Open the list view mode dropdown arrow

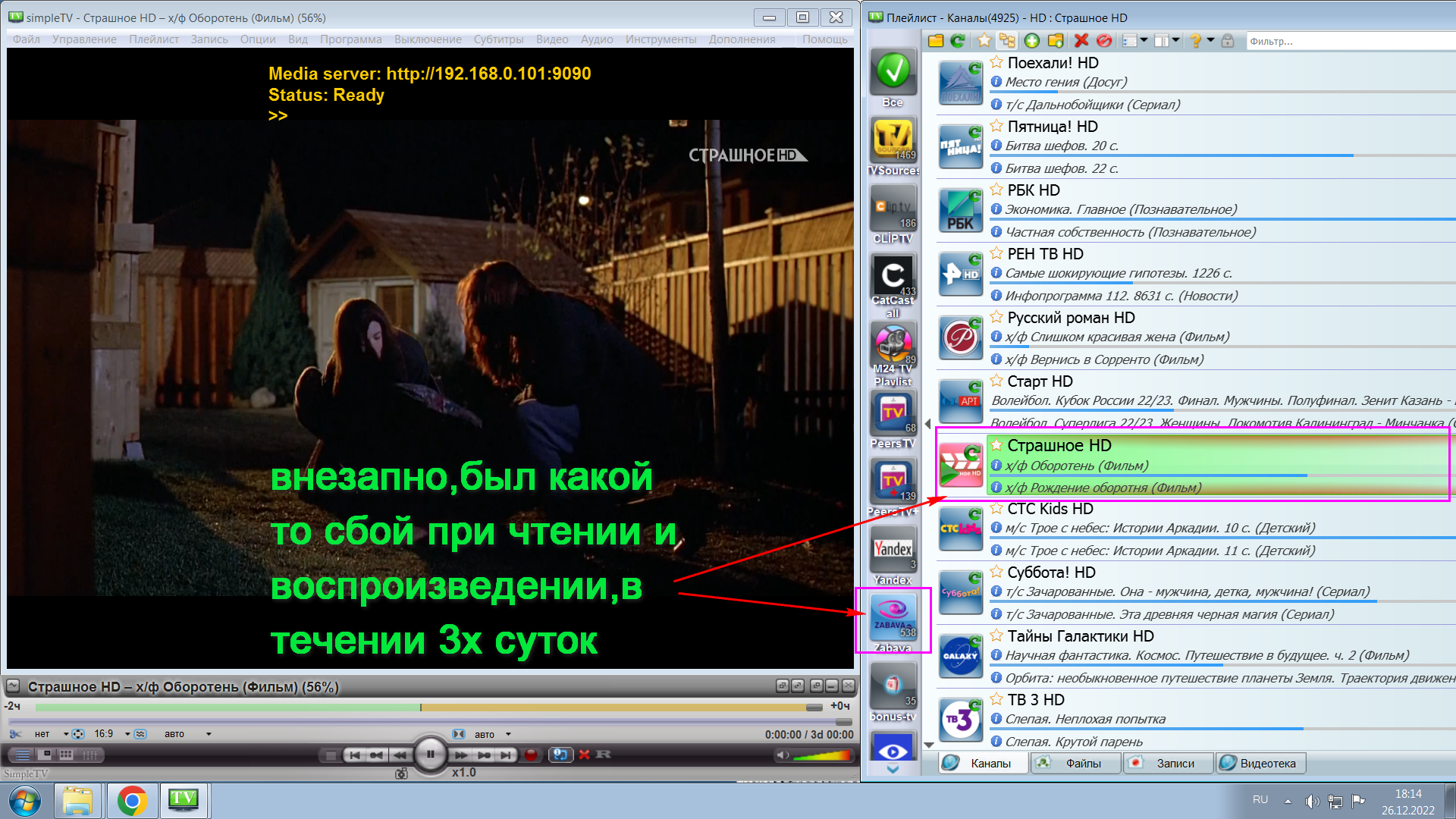click(x=1144, y=40)
